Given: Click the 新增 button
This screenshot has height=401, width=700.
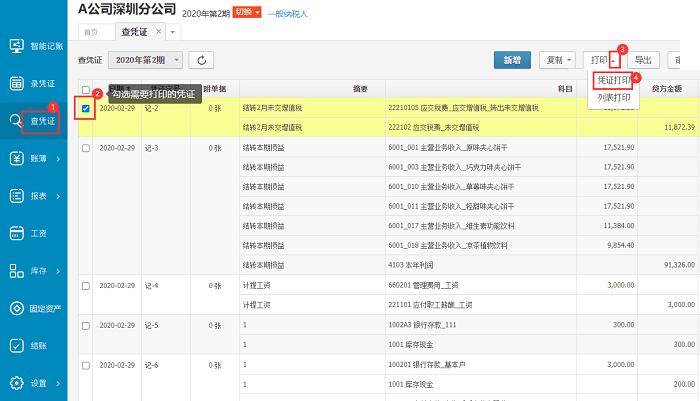Looking at the screenshot, I should click(x=512, y=60).
